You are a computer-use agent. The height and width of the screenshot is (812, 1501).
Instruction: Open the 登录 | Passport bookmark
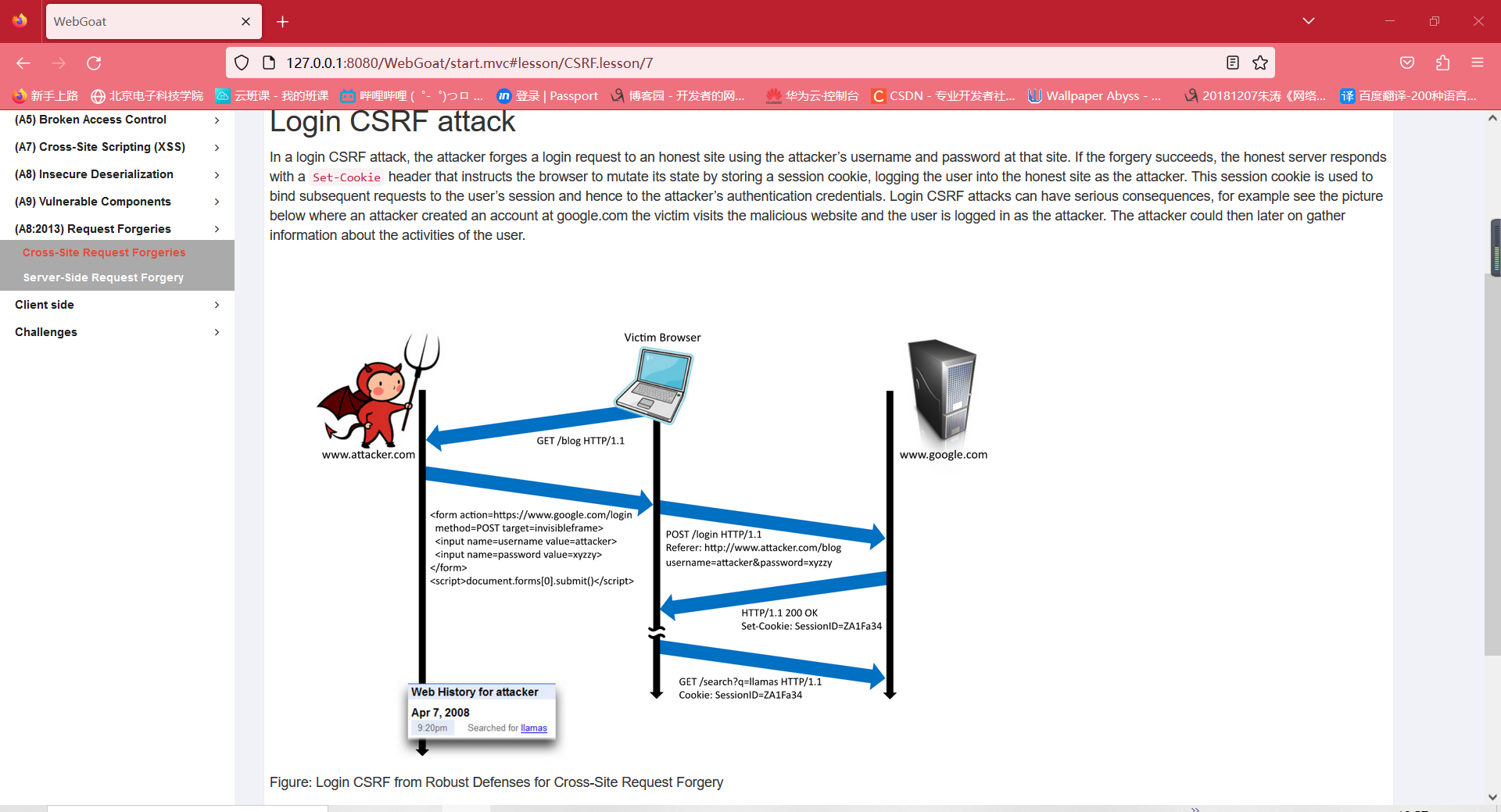point(547,96)
